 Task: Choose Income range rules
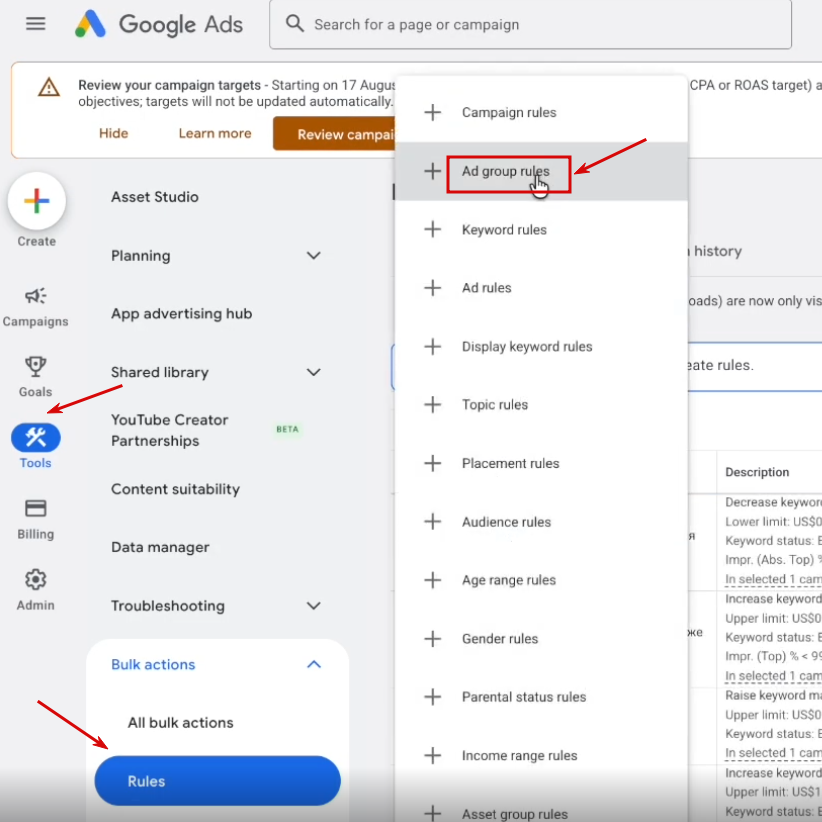519,756
